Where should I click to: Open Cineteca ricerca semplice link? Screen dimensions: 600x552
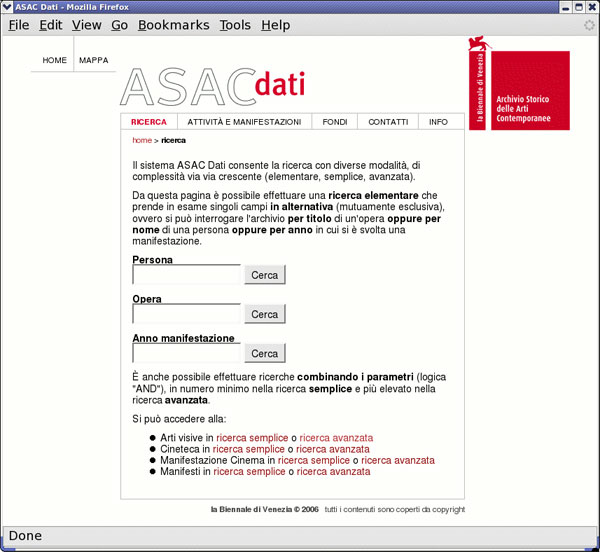(249, 449)
